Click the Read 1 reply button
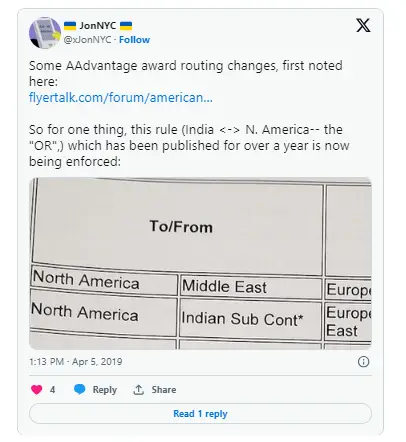This screenshot has width=406, height=442. coord(200,414)
